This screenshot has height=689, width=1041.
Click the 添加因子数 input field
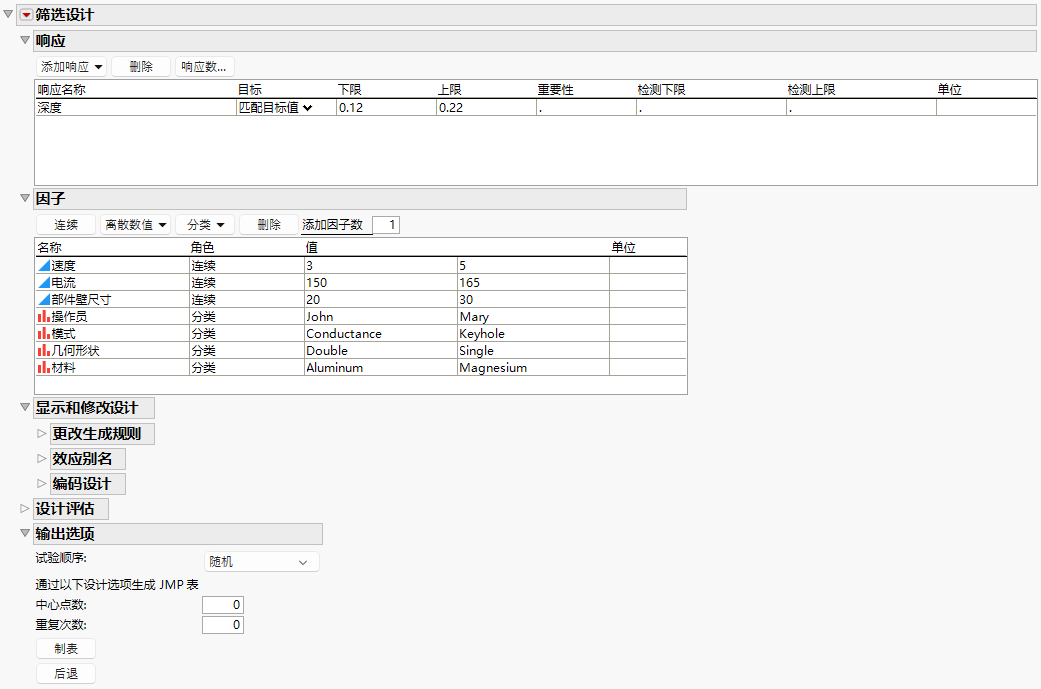point(386,225)
